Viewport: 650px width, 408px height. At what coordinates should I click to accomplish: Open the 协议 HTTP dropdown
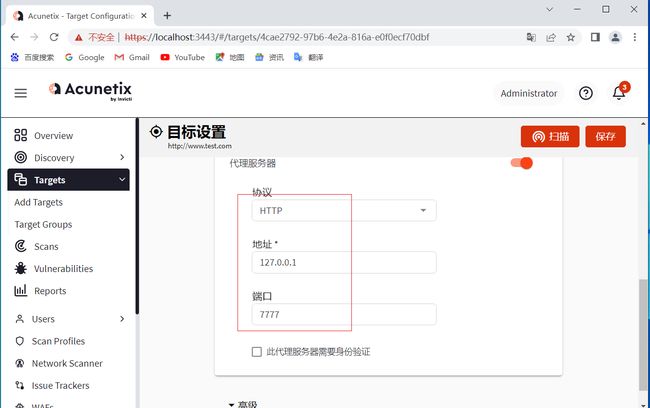(344, 210)
